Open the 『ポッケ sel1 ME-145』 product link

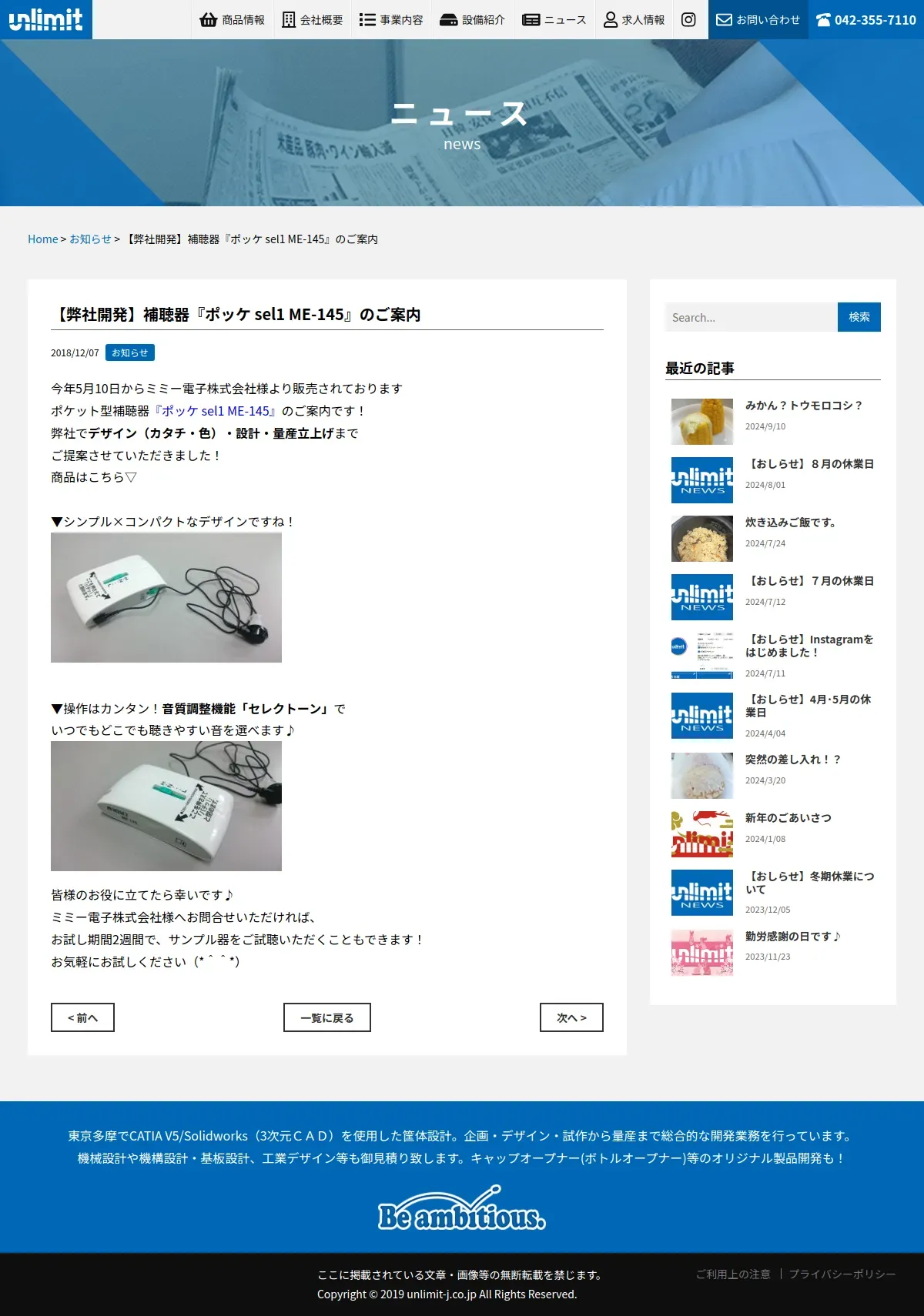point(216,411)
